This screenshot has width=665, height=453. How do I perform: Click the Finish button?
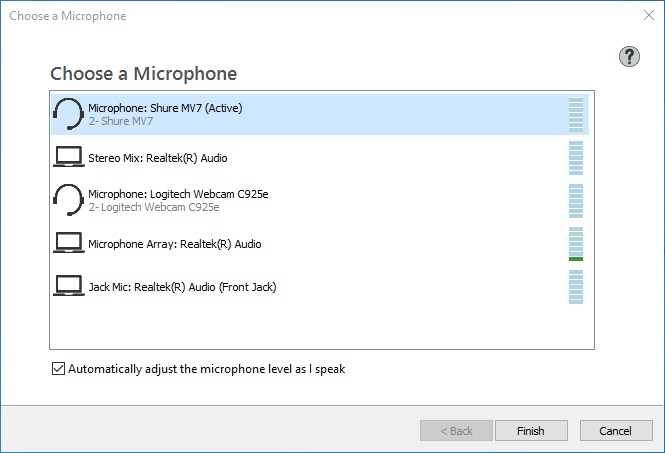coord(531,431)
